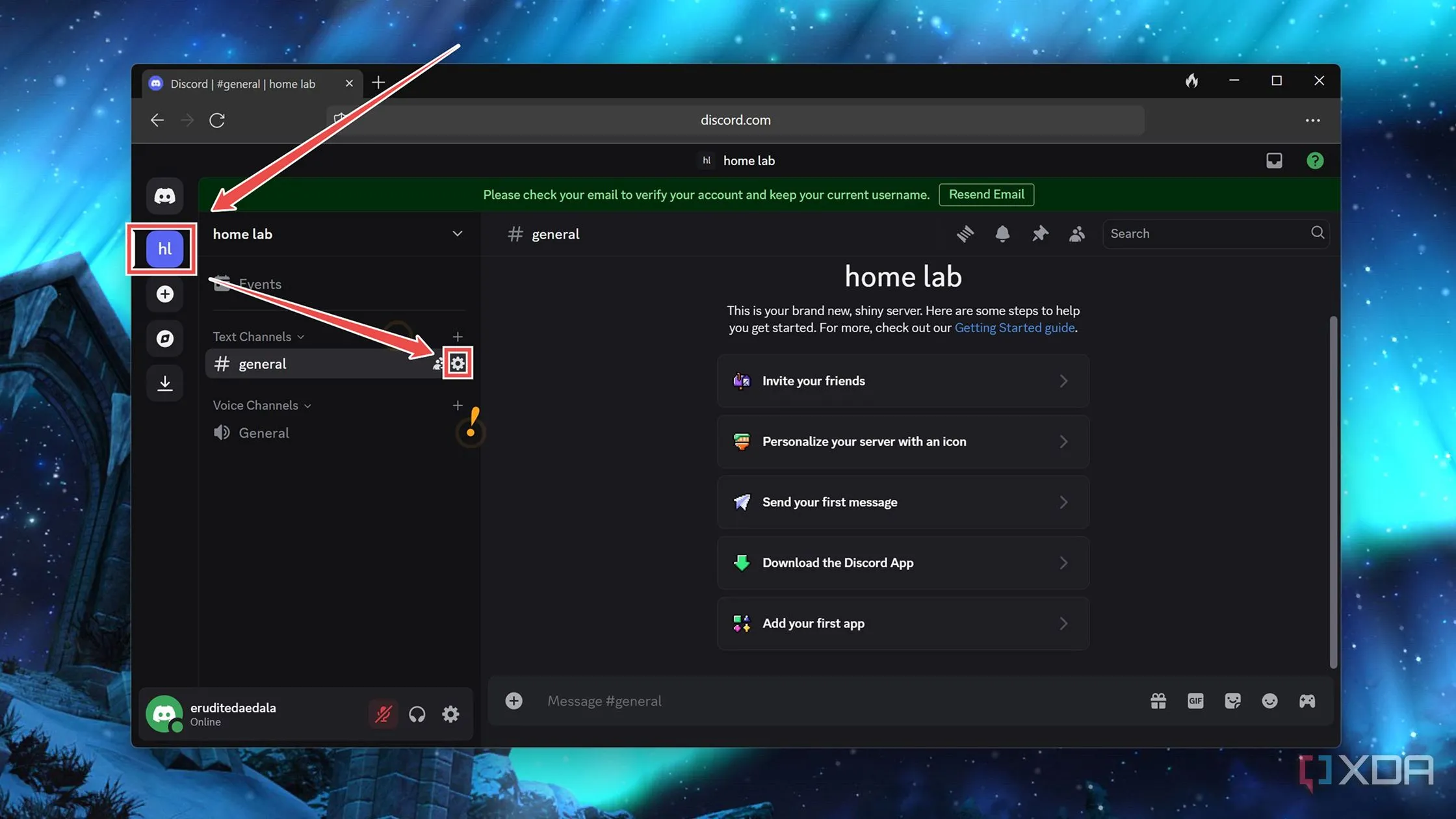Select the Discord browser tab

coord(243,84)
